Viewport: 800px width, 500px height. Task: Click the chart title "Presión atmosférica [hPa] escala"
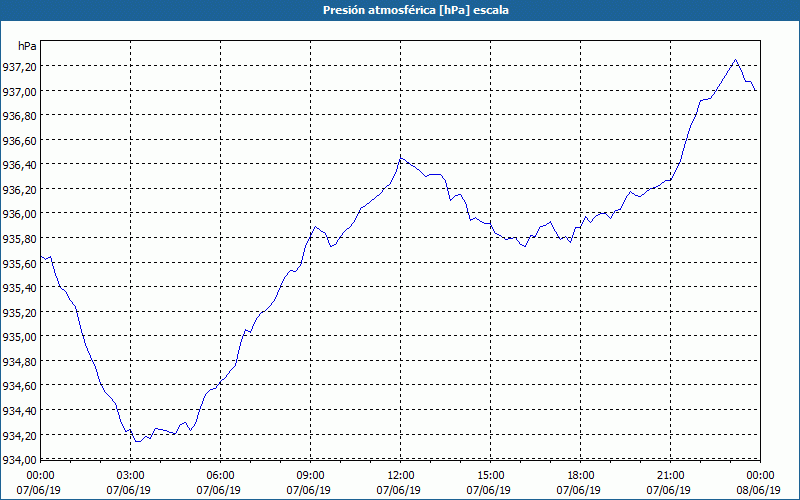tap(416, 10)
